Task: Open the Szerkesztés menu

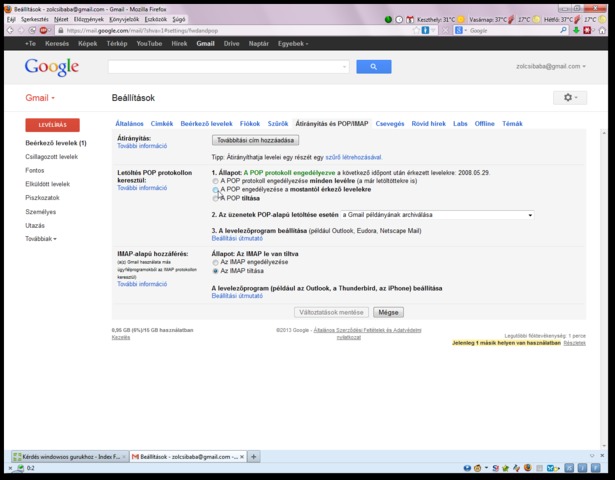Action: [x=35, y=19]
